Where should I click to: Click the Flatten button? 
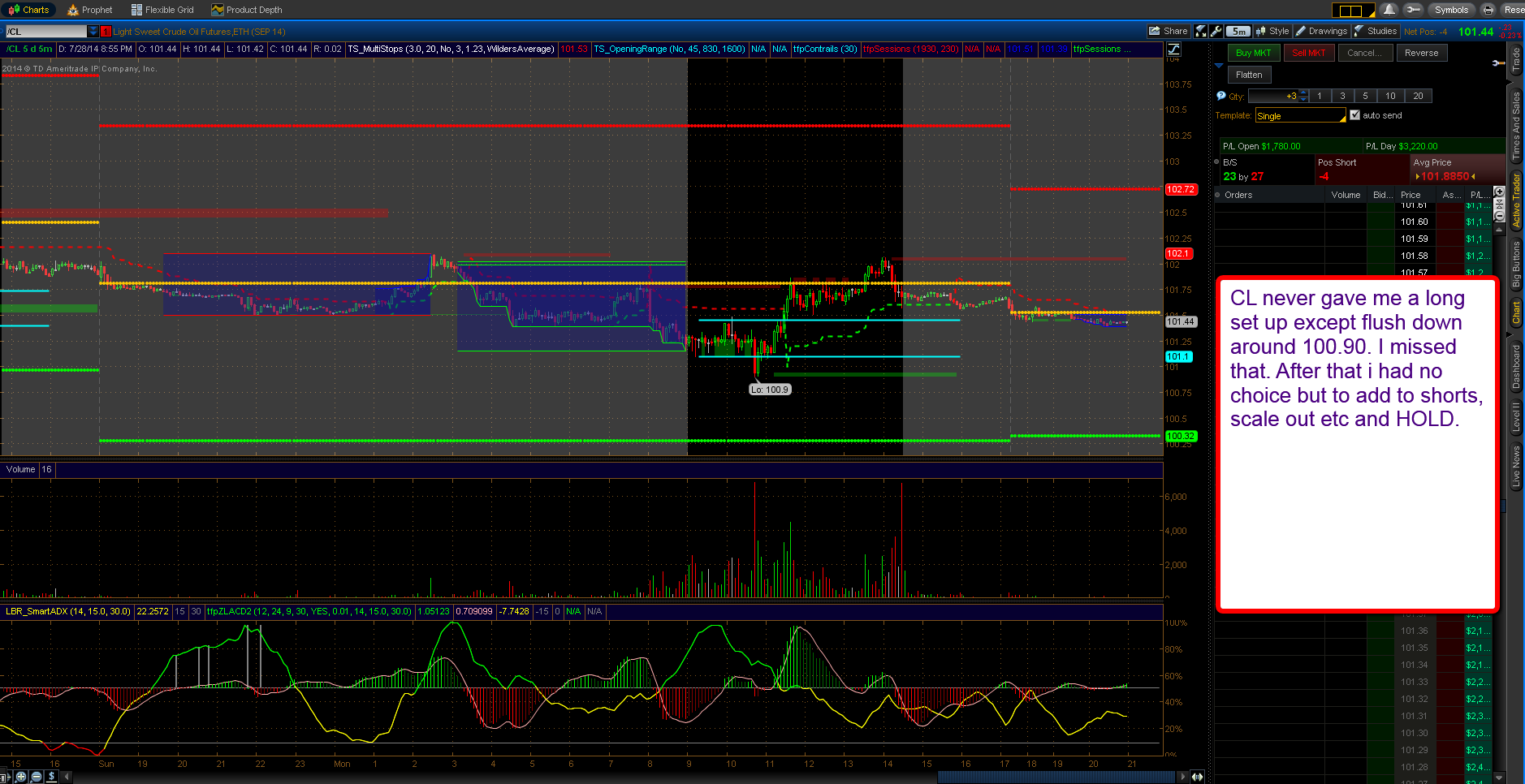tap(1249, 75)
